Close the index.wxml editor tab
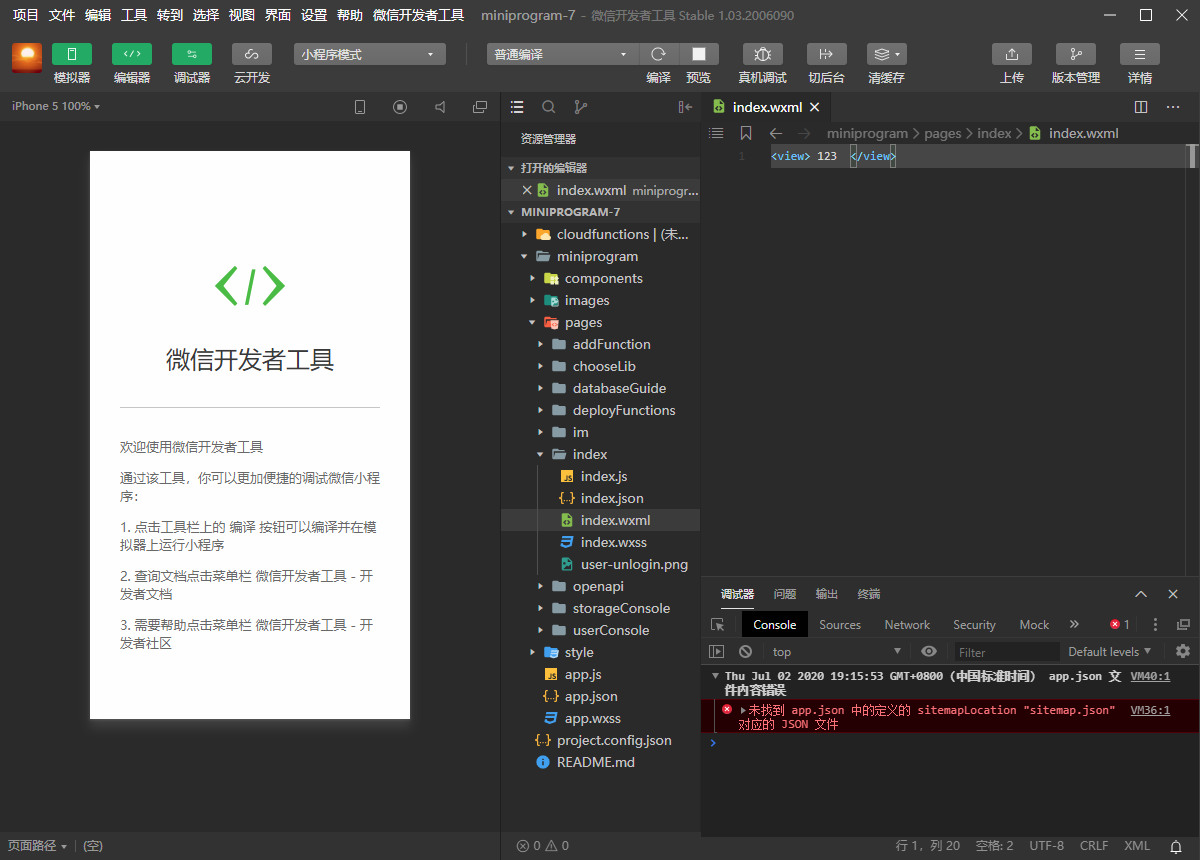The height and width of the screenshot is (860, 1200). tap(814, 107)
